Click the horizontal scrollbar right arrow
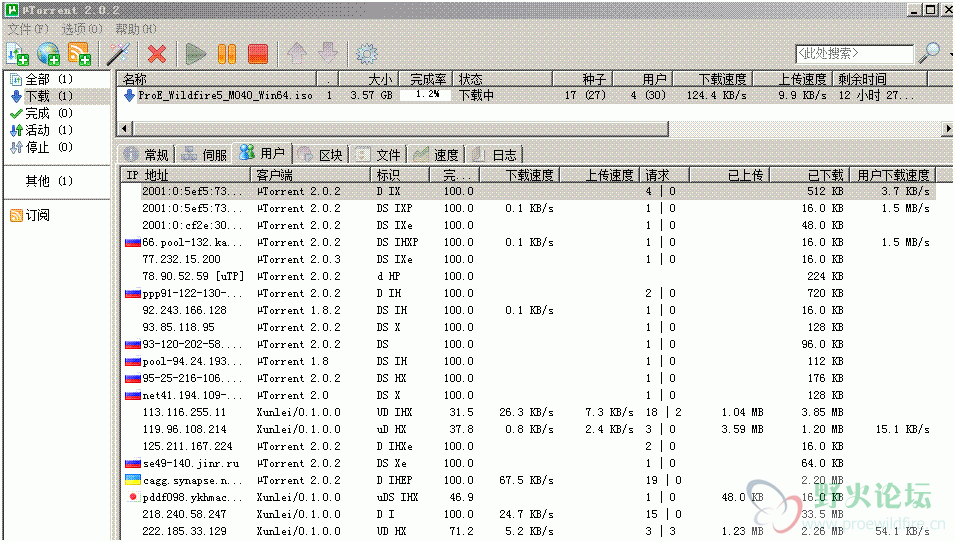 coord(947,128)
